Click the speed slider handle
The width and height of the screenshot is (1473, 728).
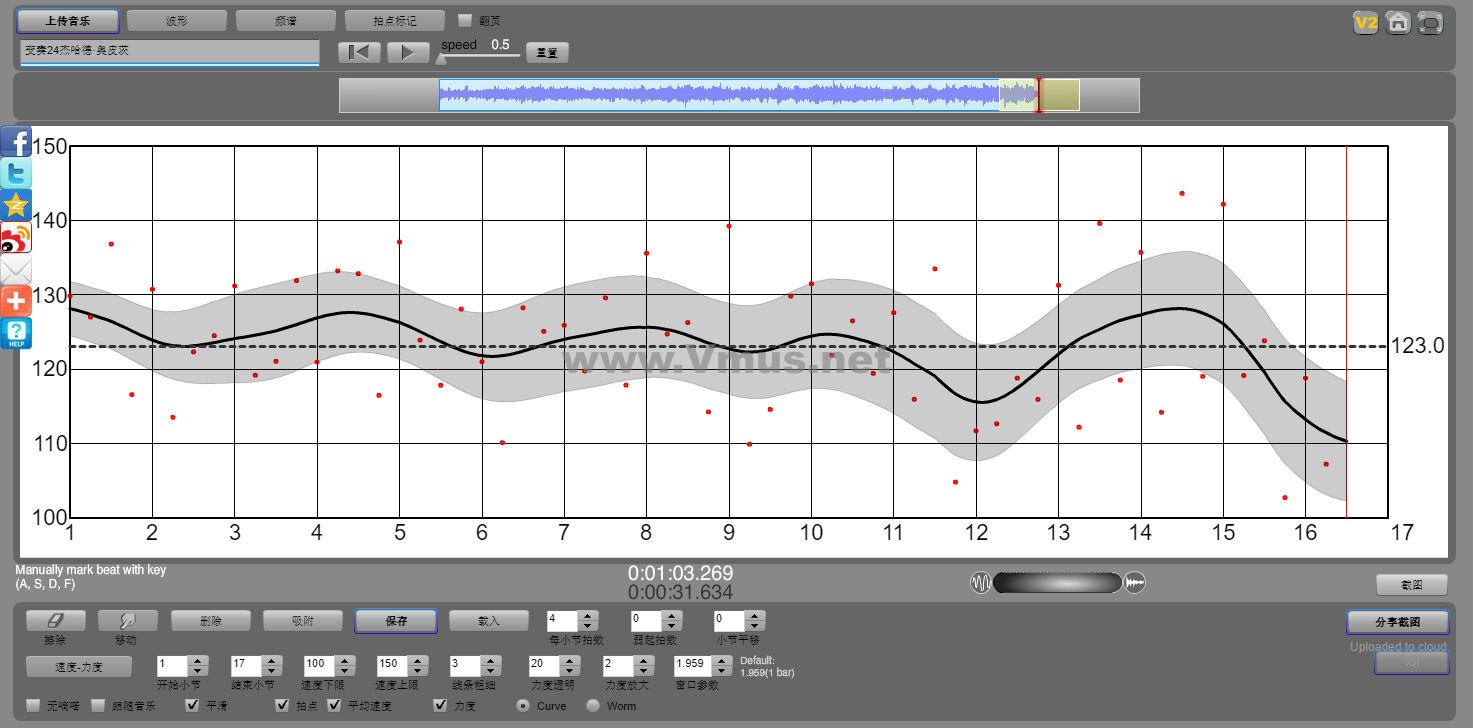pos(441,59)
